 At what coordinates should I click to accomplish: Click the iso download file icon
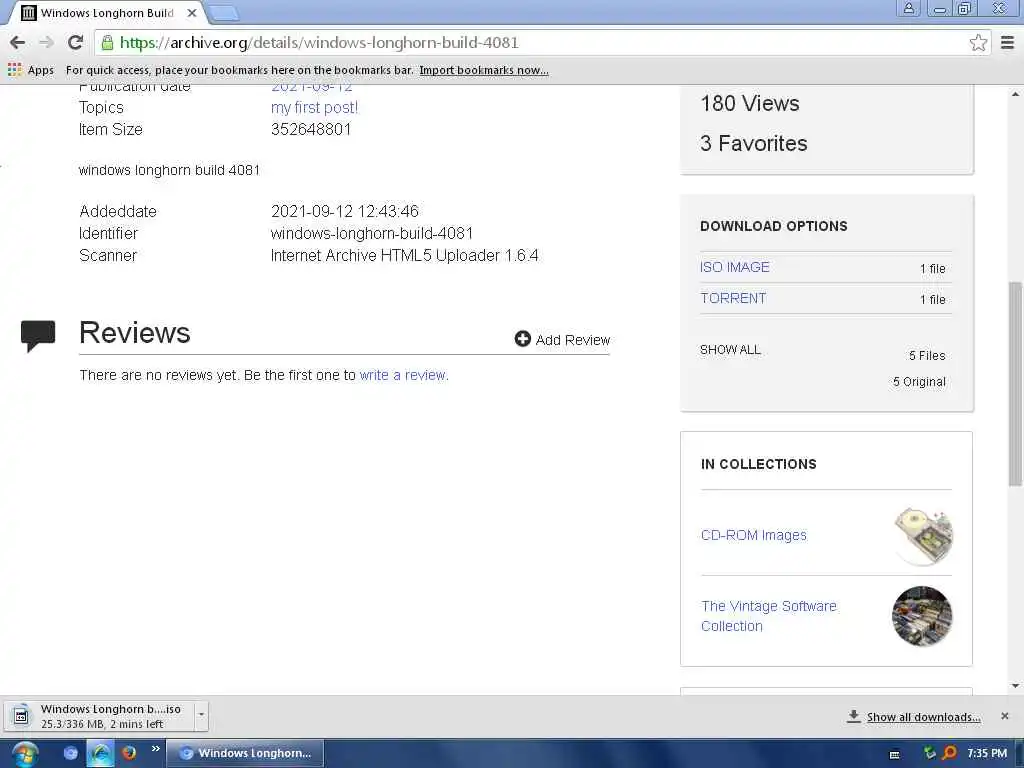[x=21, y=716]
